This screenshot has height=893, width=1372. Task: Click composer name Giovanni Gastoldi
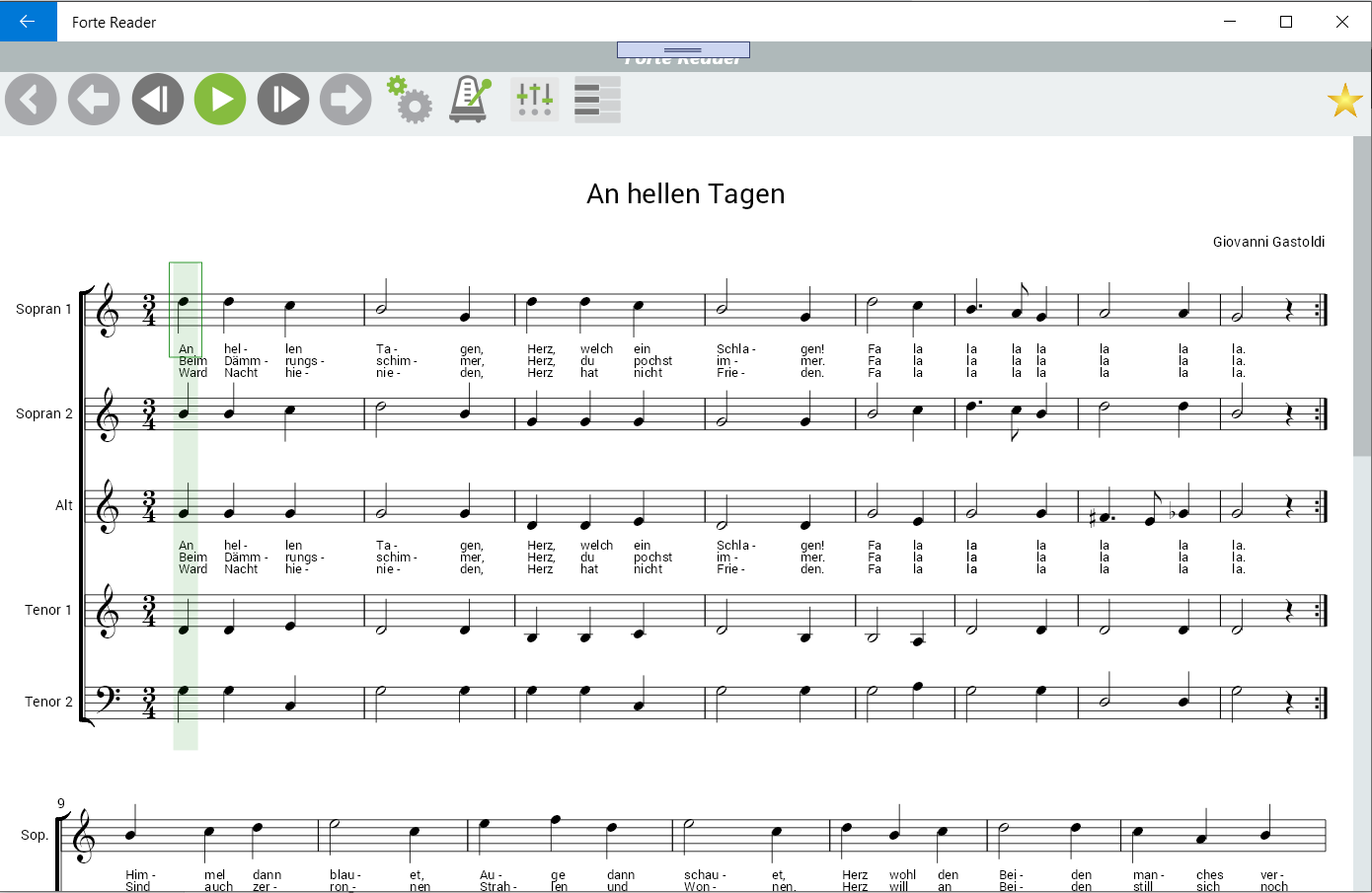1268,242
